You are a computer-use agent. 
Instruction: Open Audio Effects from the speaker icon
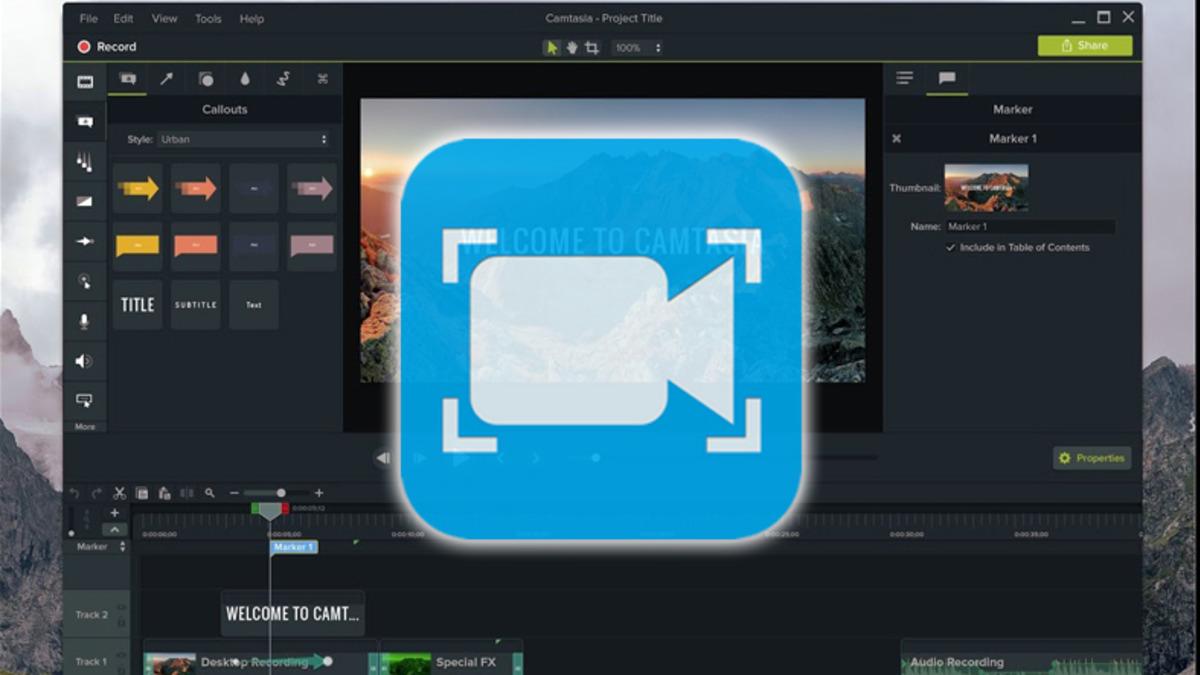(85, 361)
